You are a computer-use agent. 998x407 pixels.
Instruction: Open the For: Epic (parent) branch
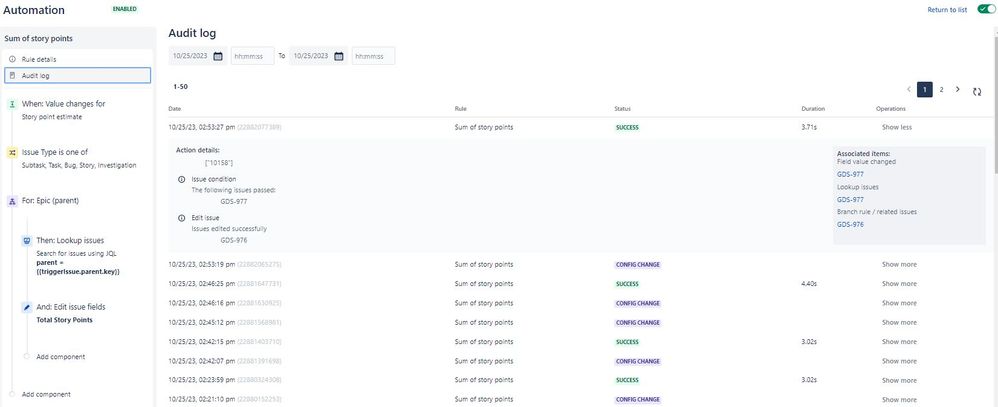click(50, 201)
